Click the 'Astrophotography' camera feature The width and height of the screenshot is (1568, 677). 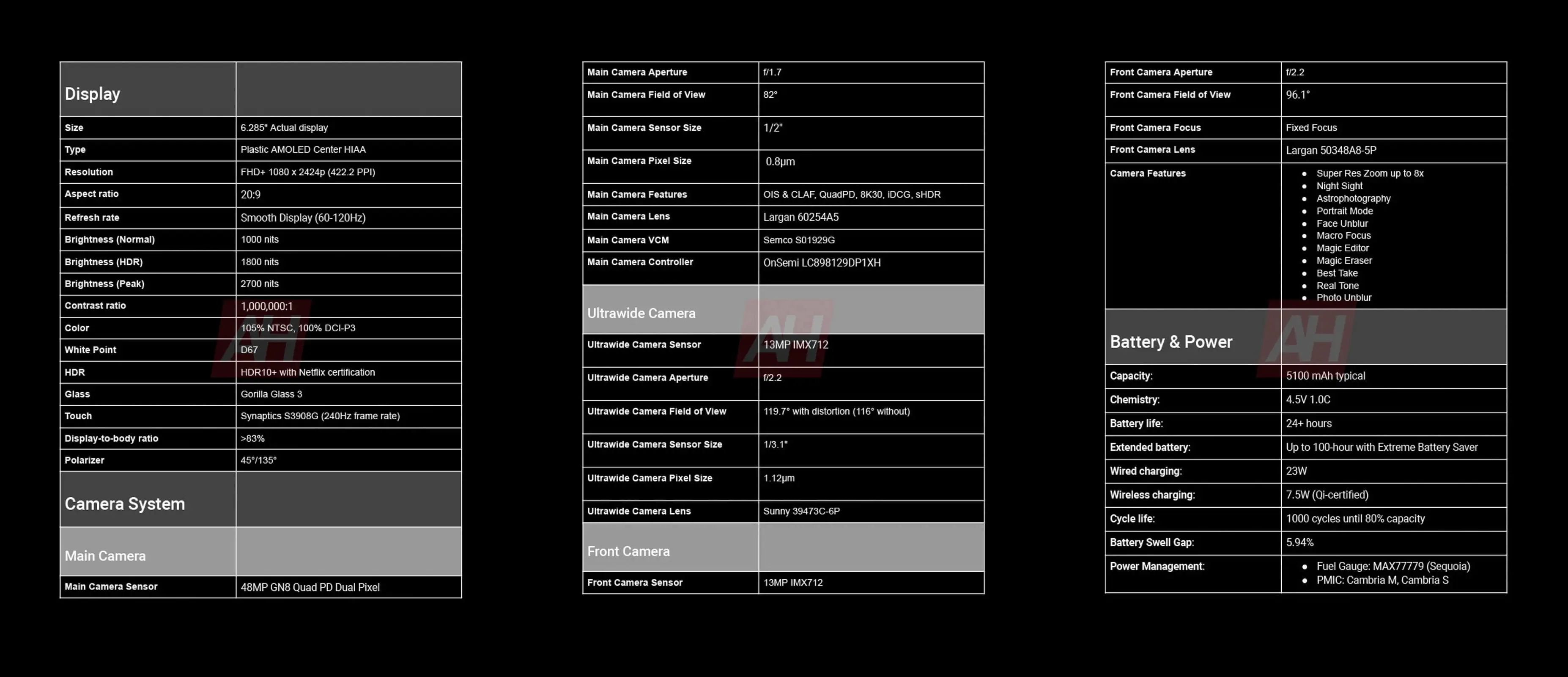tap(1354, 198)
